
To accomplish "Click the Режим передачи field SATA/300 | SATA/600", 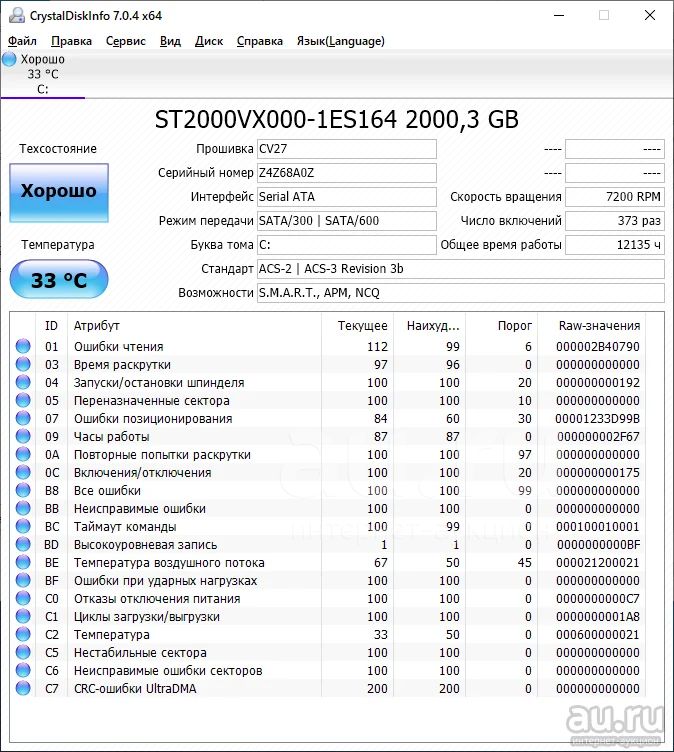I will [x=347, y=221].
